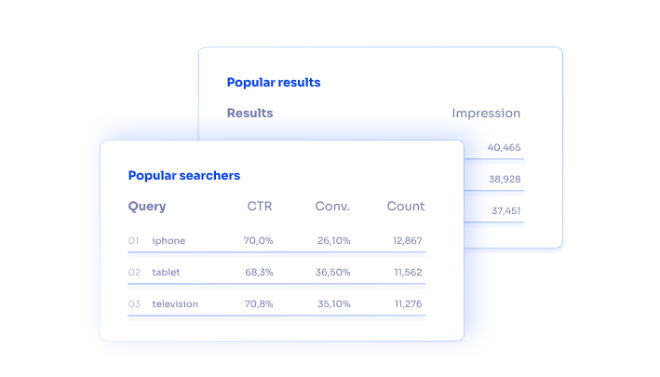
Task: Click the 11,276 count for television
Action: coord(408,304)
